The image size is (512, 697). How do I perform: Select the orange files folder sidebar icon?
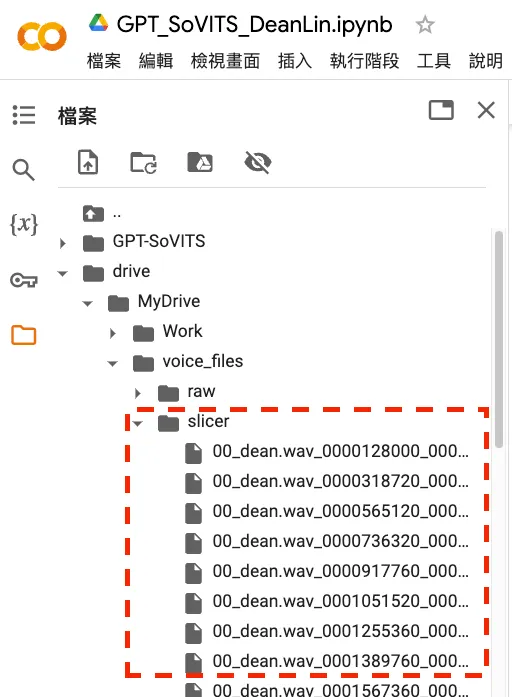(x=24, y=335)
